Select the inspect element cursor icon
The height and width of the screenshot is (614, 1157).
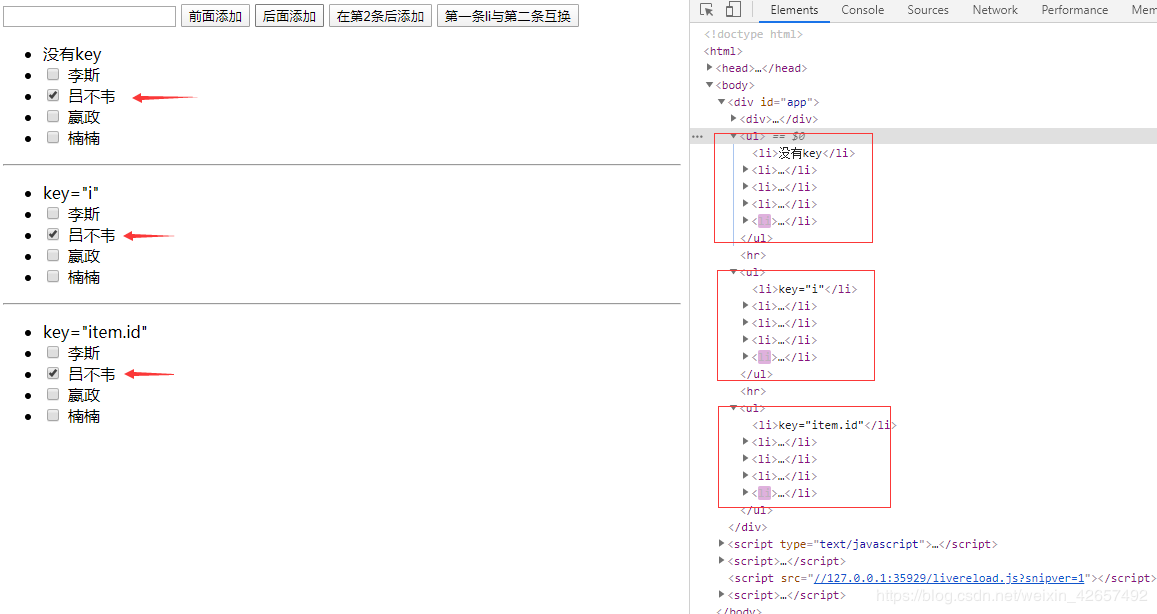[x=707, y=10]
